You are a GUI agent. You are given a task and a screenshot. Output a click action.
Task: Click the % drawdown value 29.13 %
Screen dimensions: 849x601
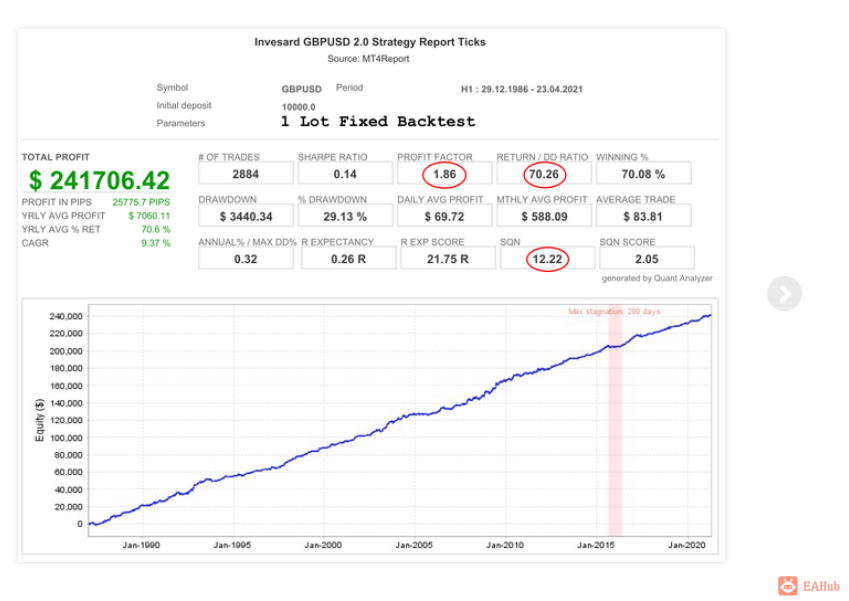[345, 217]
